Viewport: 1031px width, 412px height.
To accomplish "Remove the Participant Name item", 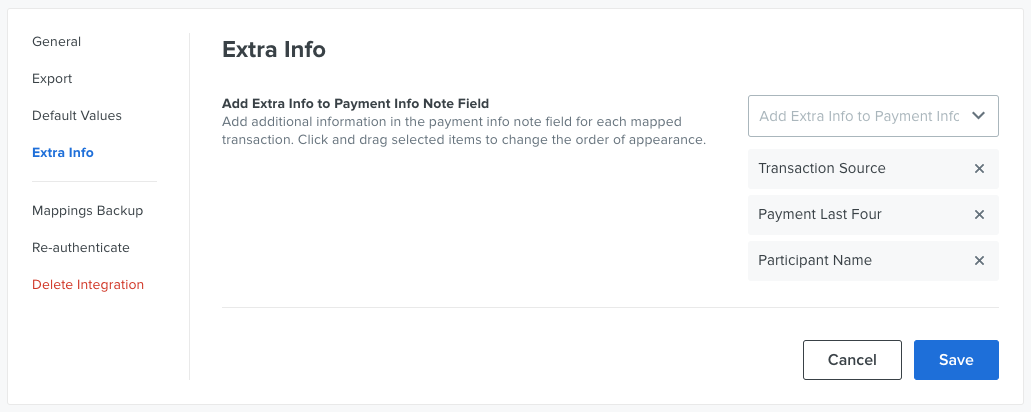I will click(x=979, y=261).
